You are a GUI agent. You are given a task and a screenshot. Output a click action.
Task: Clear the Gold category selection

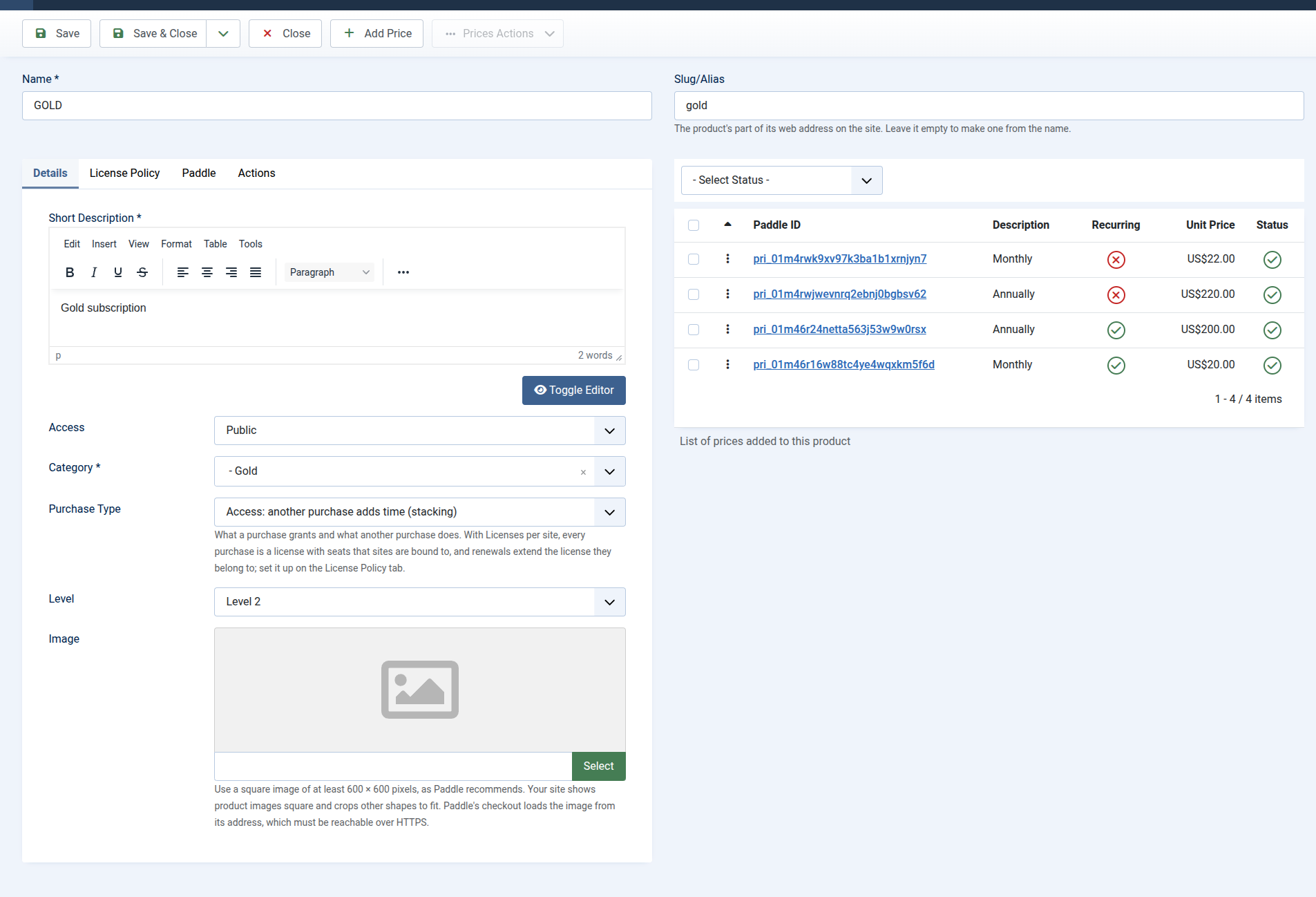point(583,472)
